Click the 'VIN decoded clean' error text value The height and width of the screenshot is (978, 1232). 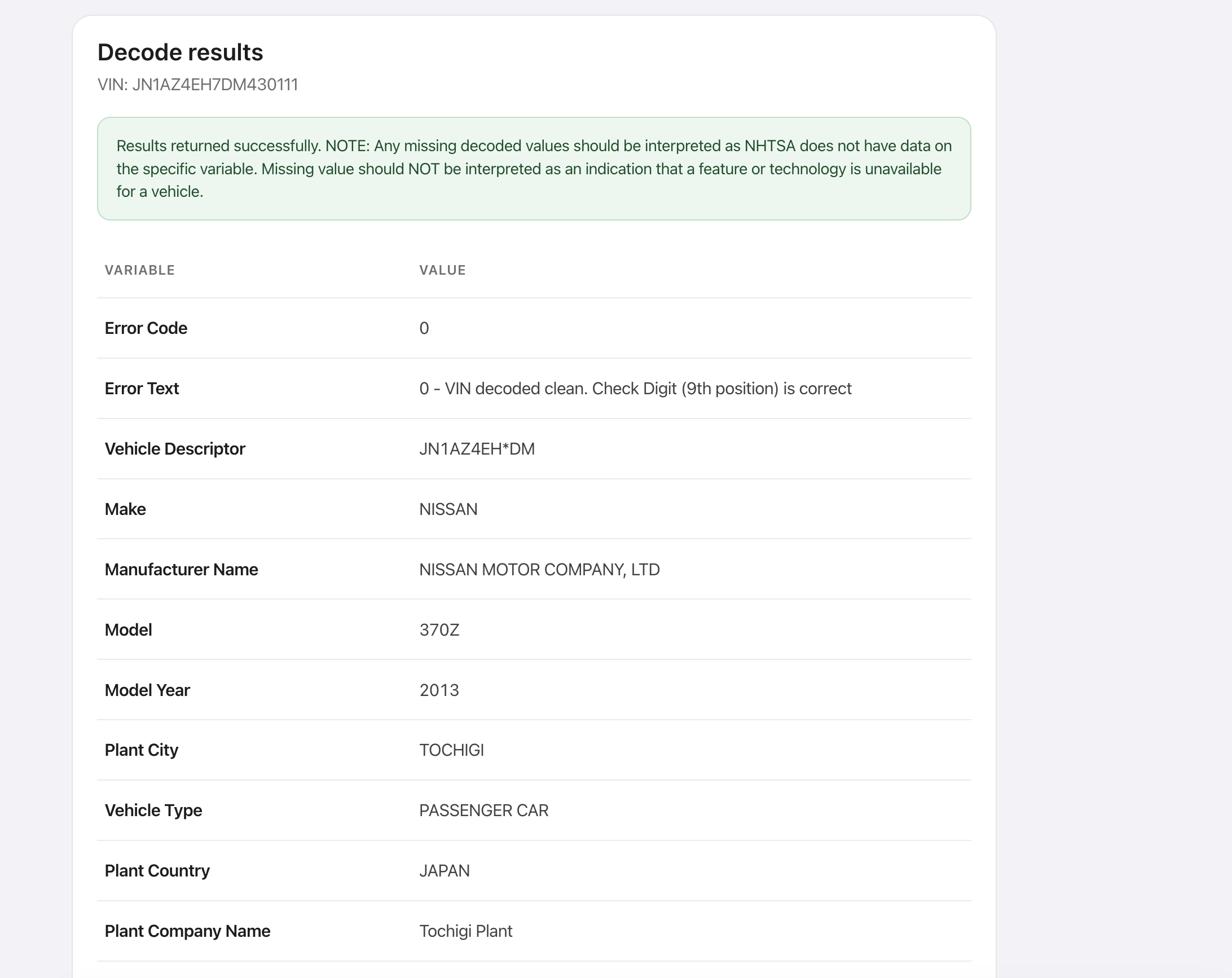(635, 389)
